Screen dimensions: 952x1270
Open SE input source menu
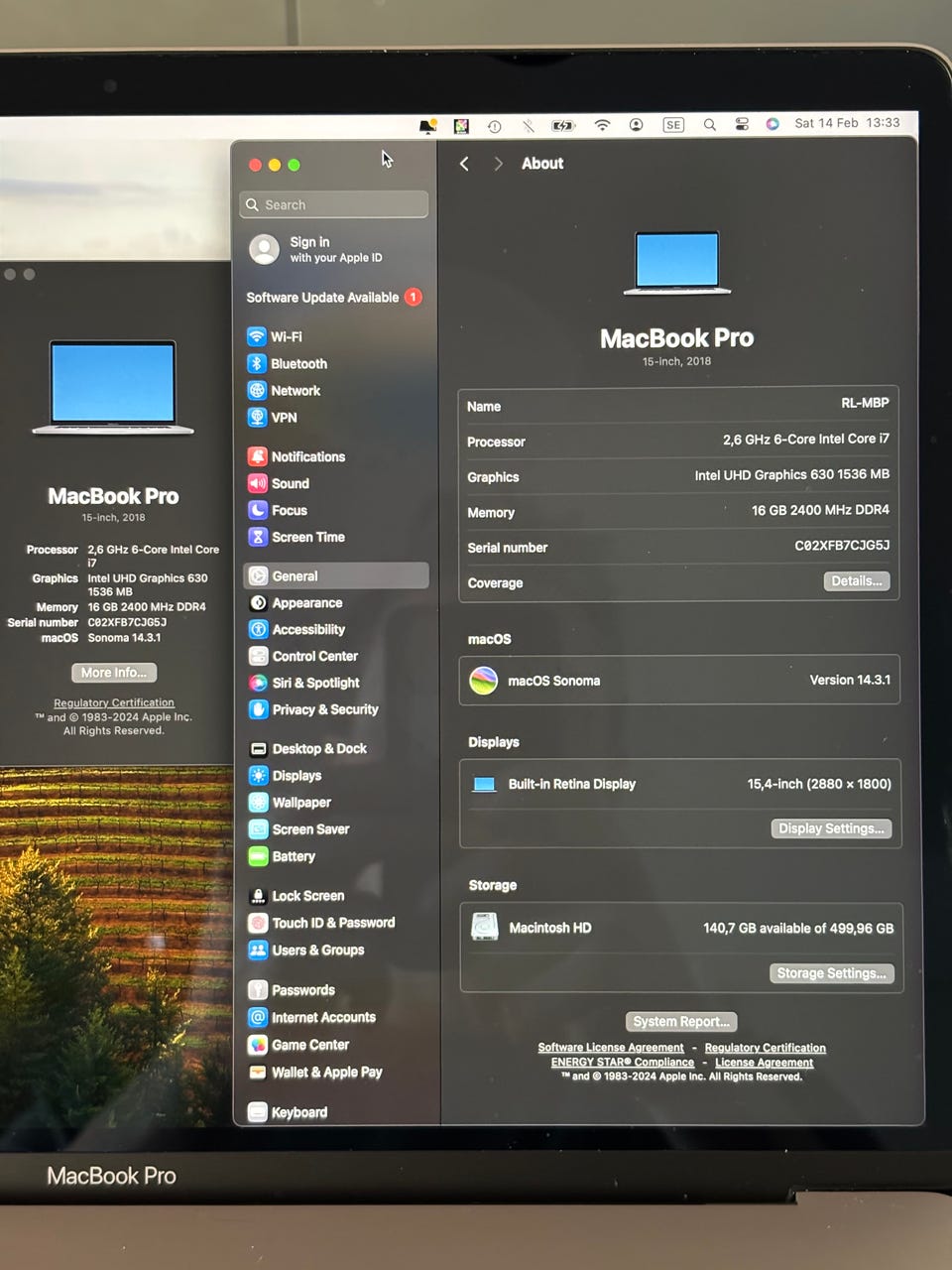point(673,125)
